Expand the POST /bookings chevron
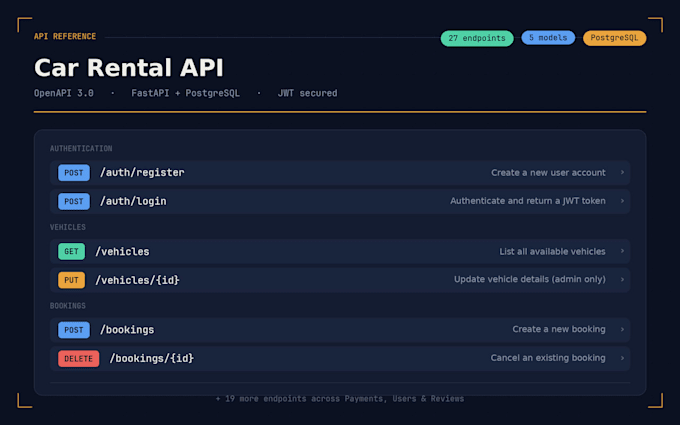The image size is (680, 425). pos(622,330)
